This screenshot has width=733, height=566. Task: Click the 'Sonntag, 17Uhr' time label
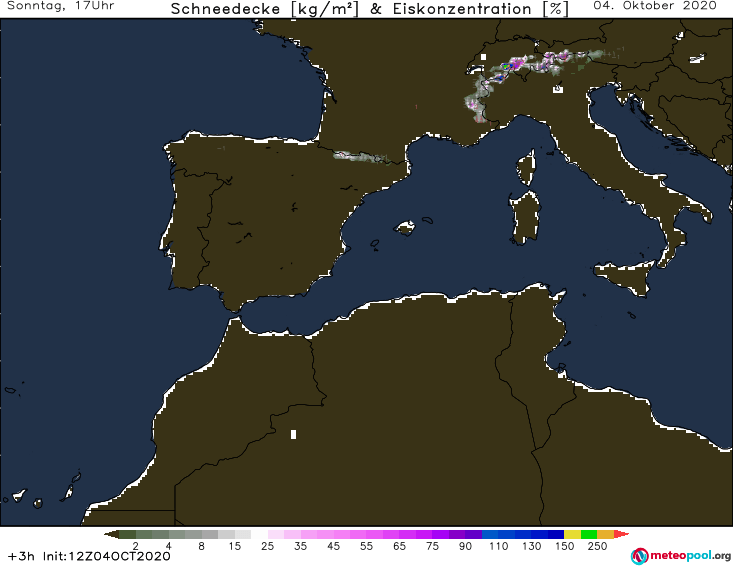pos(60,6)
